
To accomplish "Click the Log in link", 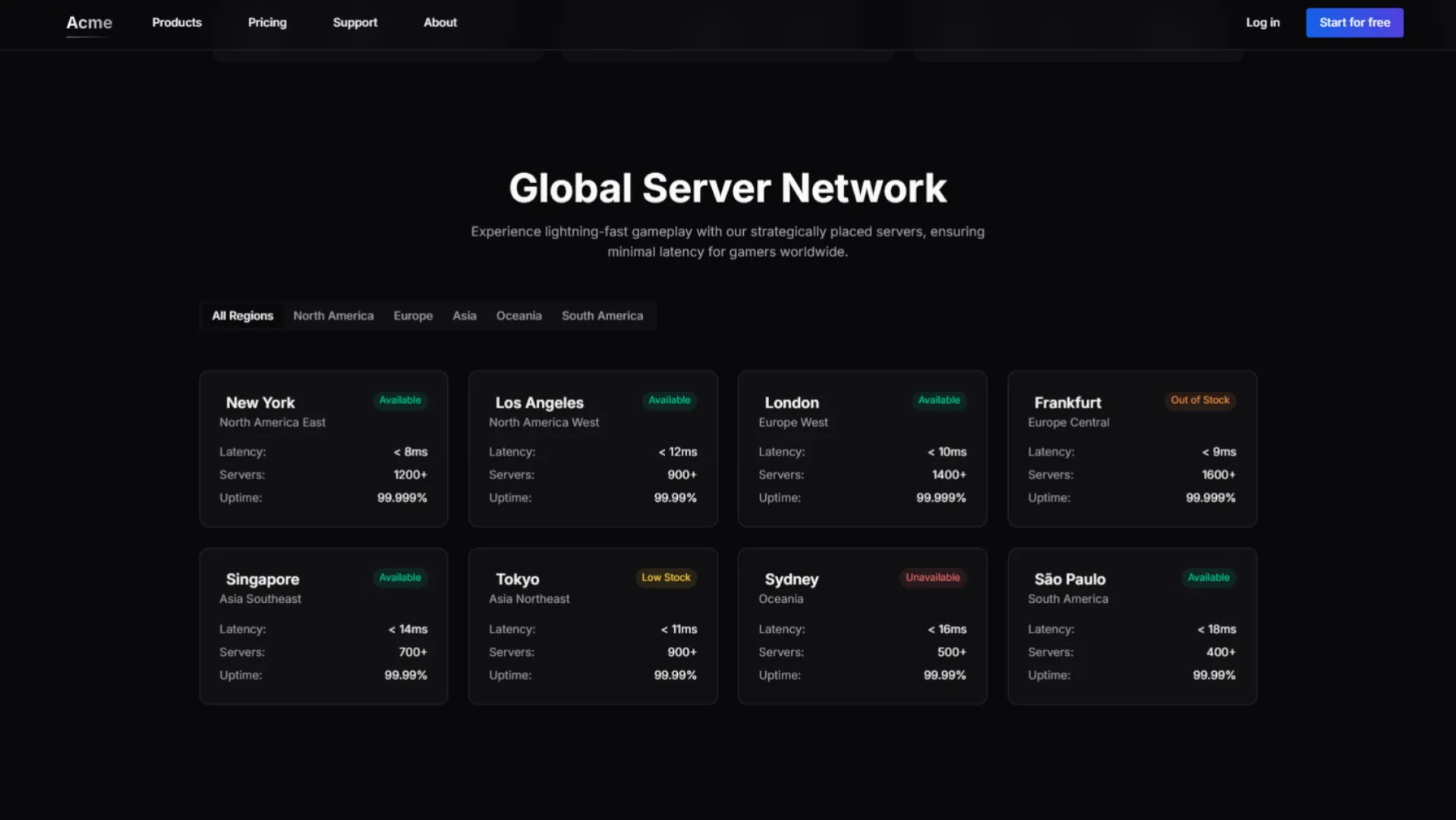I will coord(1262,23).
